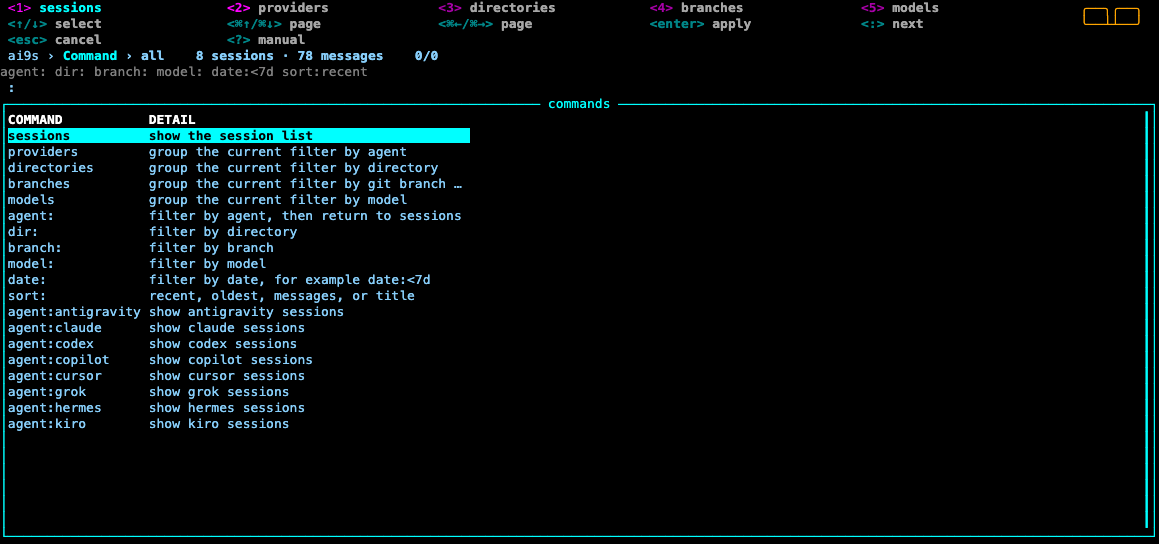
Task: Select the 'branches' command row
Action: pyautogui.click(x=239, y=184)
